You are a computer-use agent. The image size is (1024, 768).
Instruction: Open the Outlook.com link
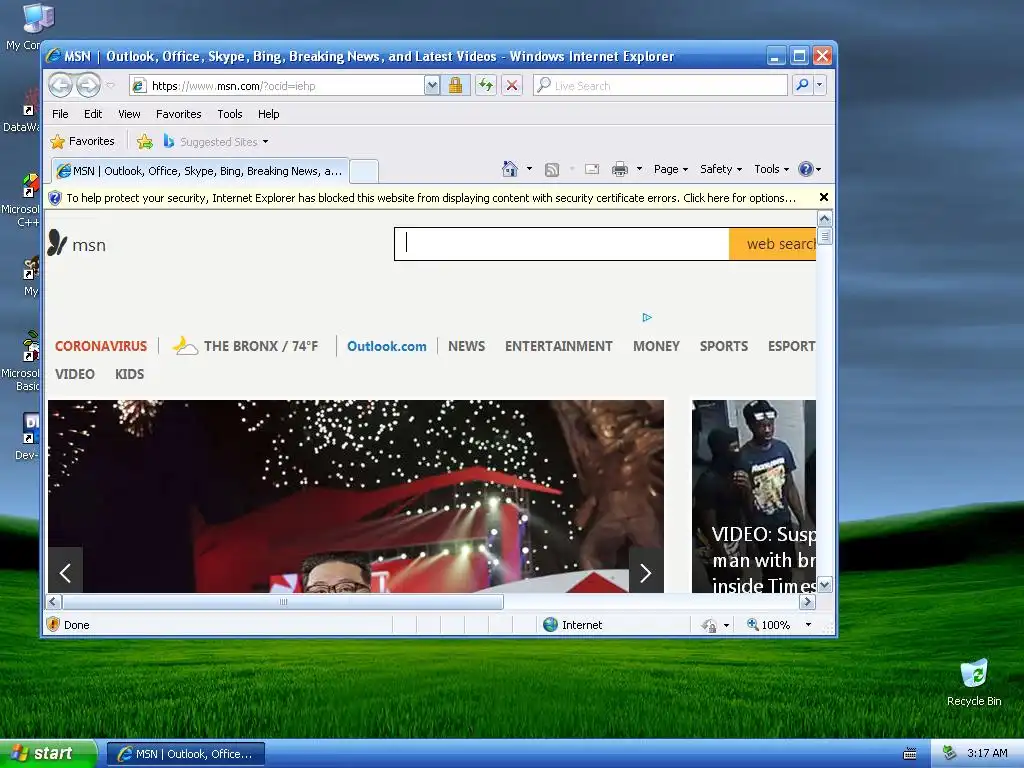point(387,346)
